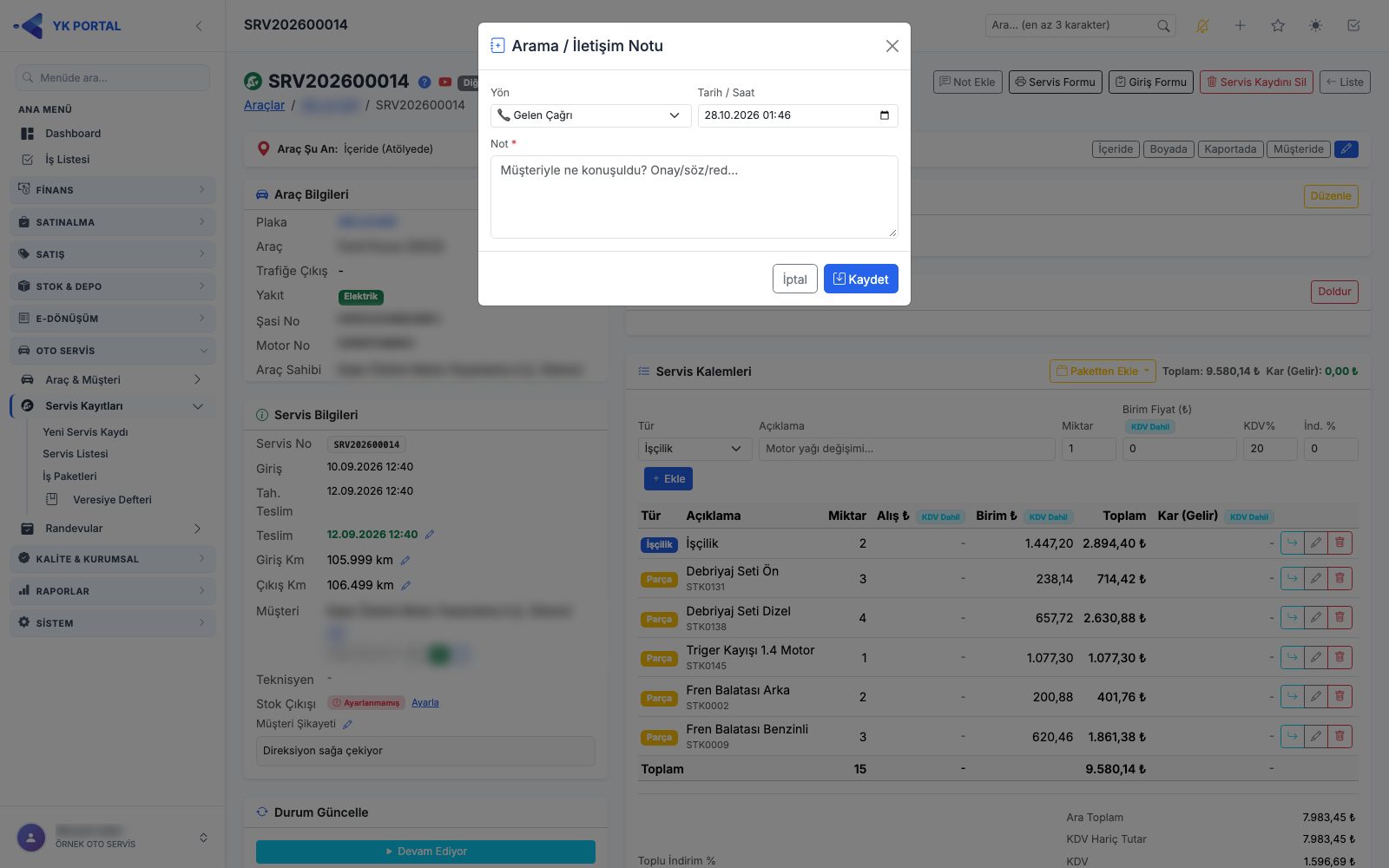
Task: Open the Servis Formu button
Action: (1055, 82)
